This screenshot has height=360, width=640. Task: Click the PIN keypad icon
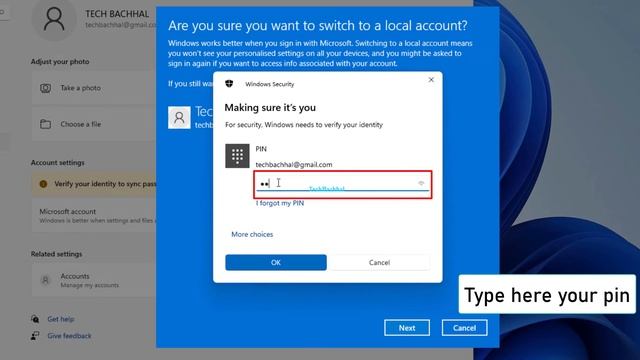coord(237,156)
